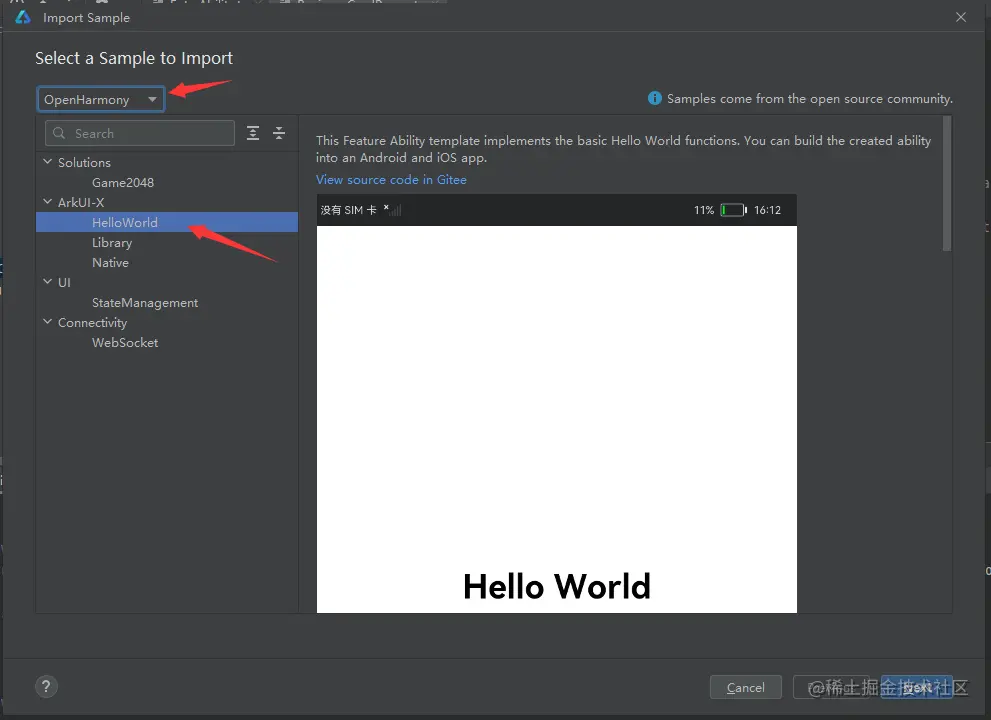Collapse the ArkUI-X tree group
Viewport: 991px width, 720px height.
(47, 202)
